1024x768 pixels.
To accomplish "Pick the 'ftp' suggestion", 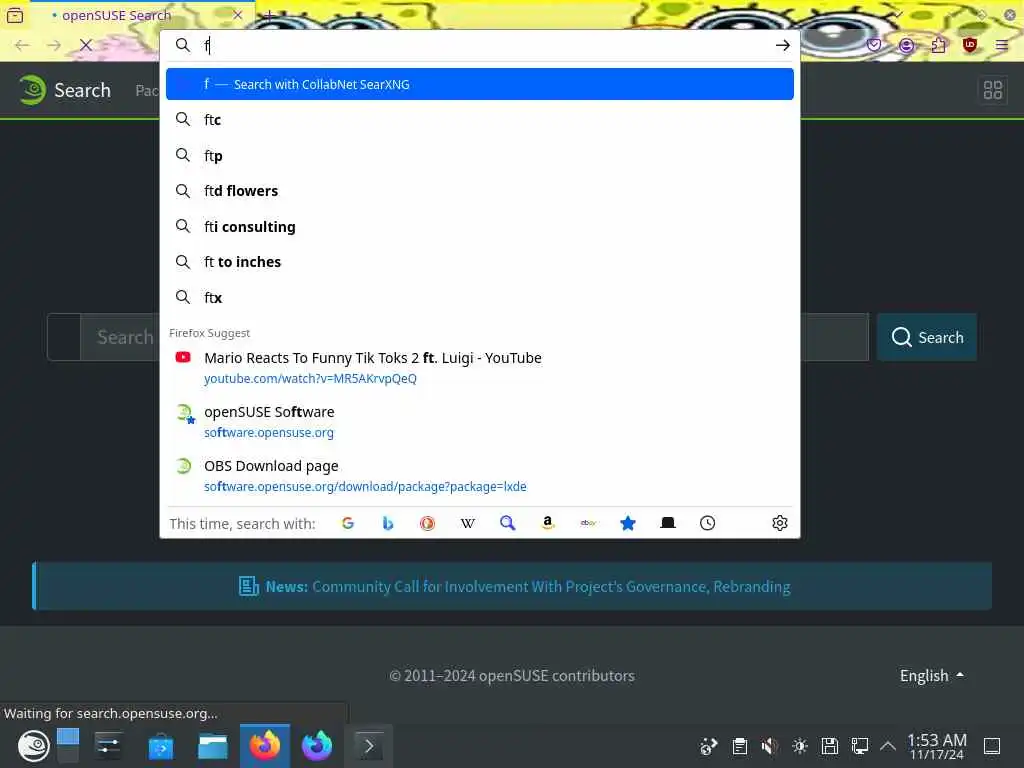I will 479,155.
